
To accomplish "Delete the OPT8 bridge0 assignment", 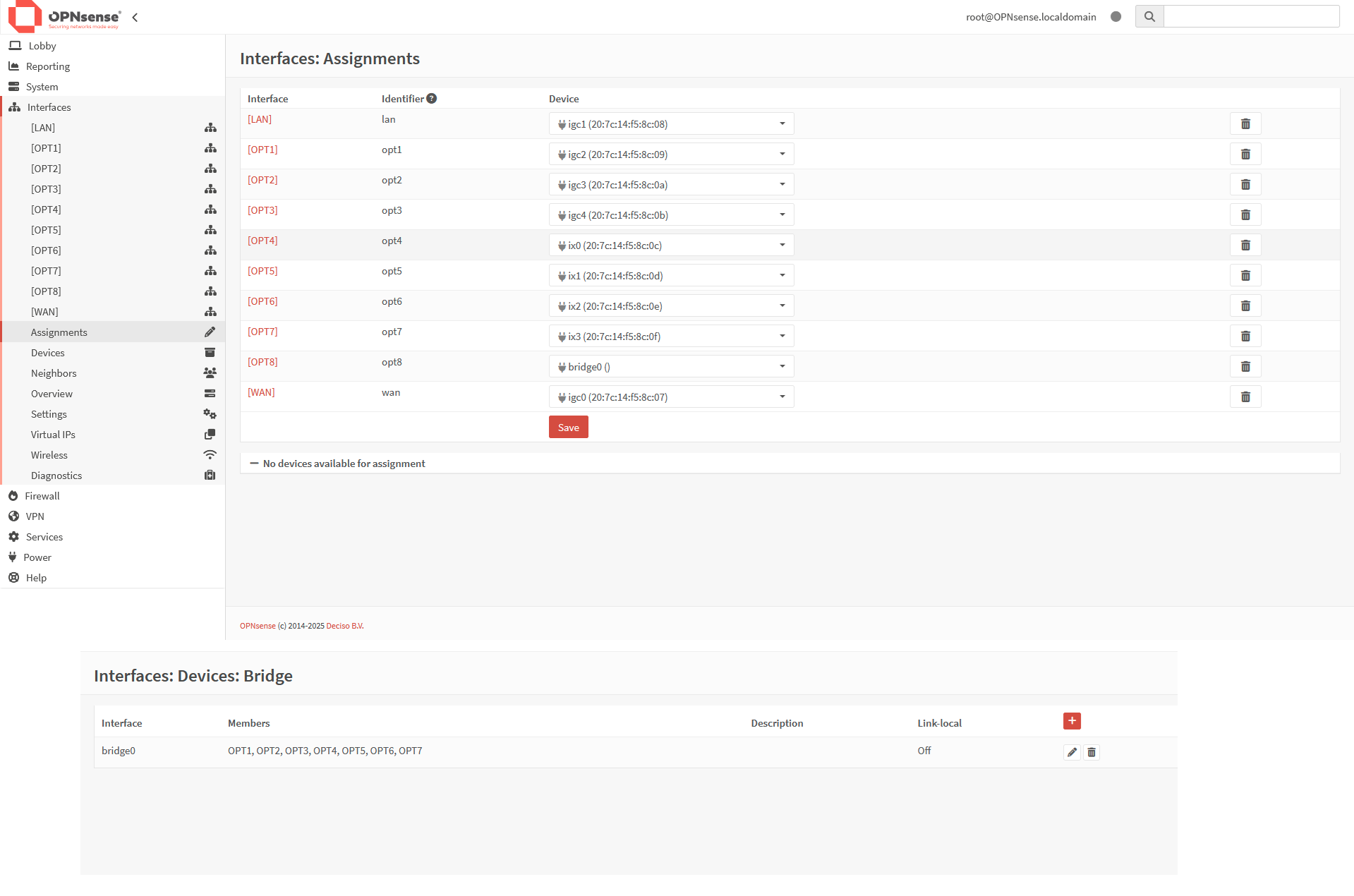I will [x=1245, y=367].
